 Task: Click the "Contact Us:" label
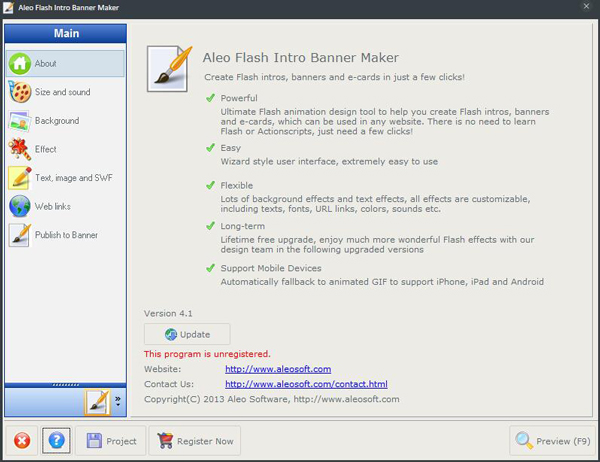coord(169,384)
